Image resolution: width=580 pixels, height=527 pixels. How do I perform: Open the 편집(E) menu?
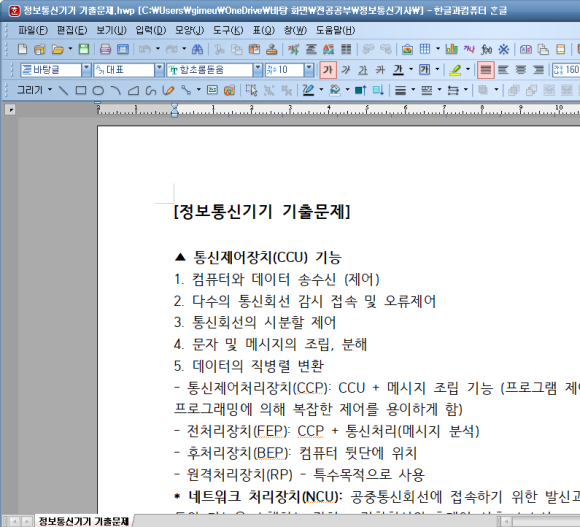72,30
